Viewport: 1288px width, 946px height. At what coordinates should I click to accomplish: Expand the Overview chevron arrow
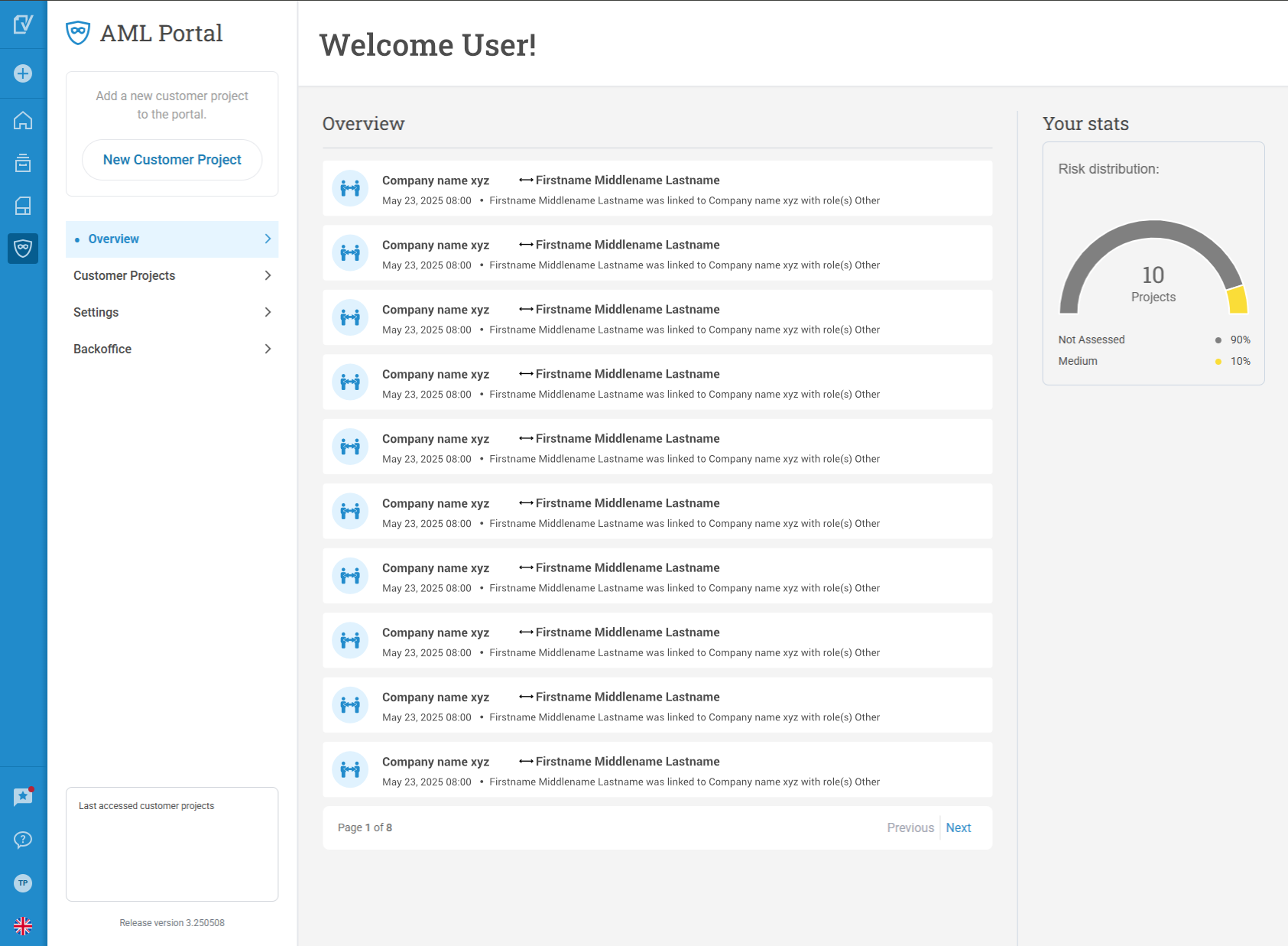pos(268,239)
